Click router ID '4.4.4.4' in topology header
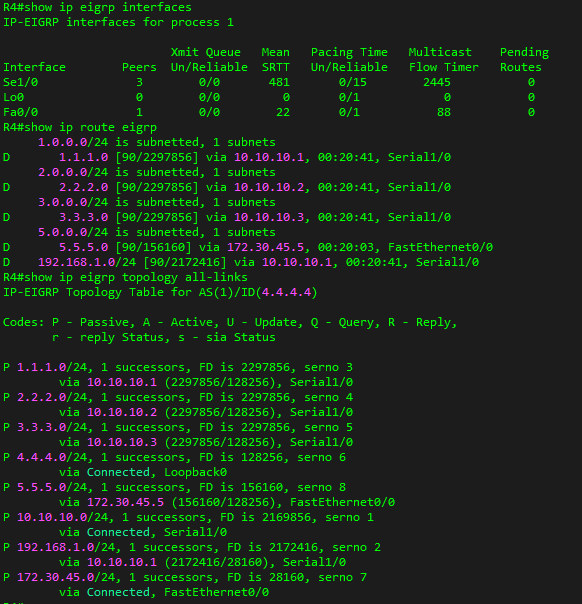 (x=286, y=293)
